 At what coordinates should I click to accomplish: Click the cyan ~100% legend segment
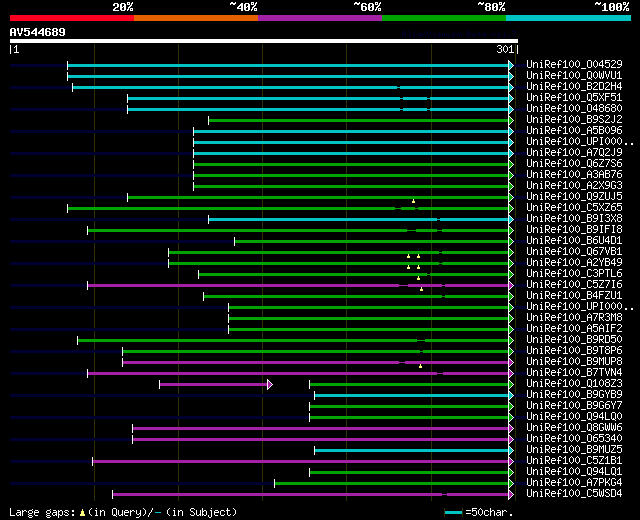coord(569,18)
